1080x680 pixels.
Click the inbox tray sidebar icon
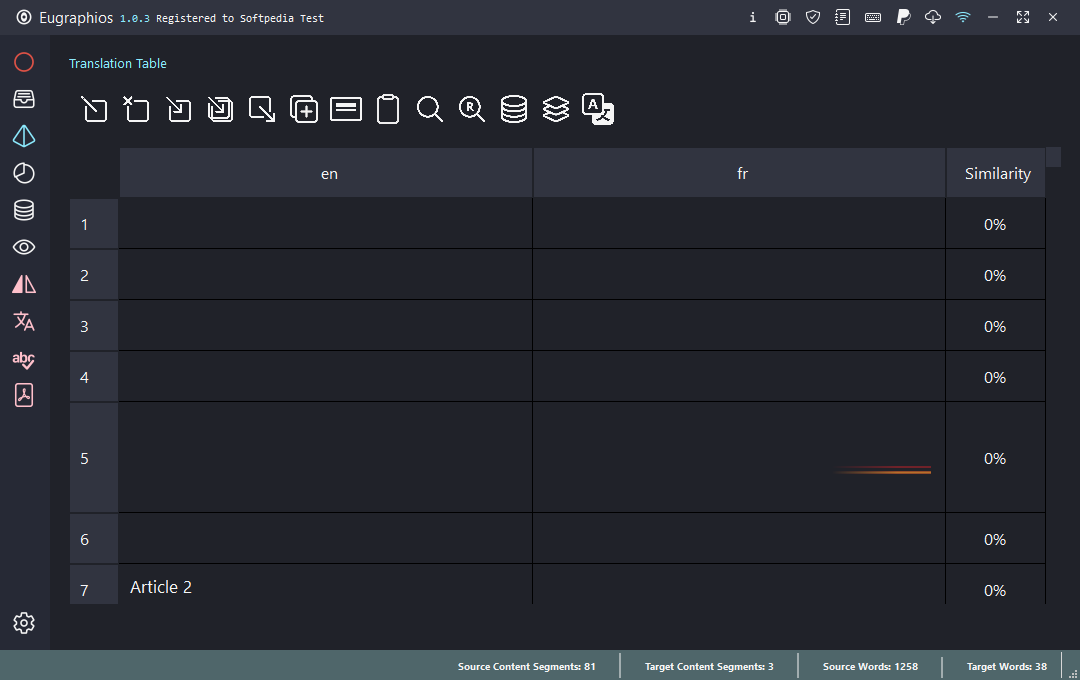pyautogui.click(x=24, y=99)
